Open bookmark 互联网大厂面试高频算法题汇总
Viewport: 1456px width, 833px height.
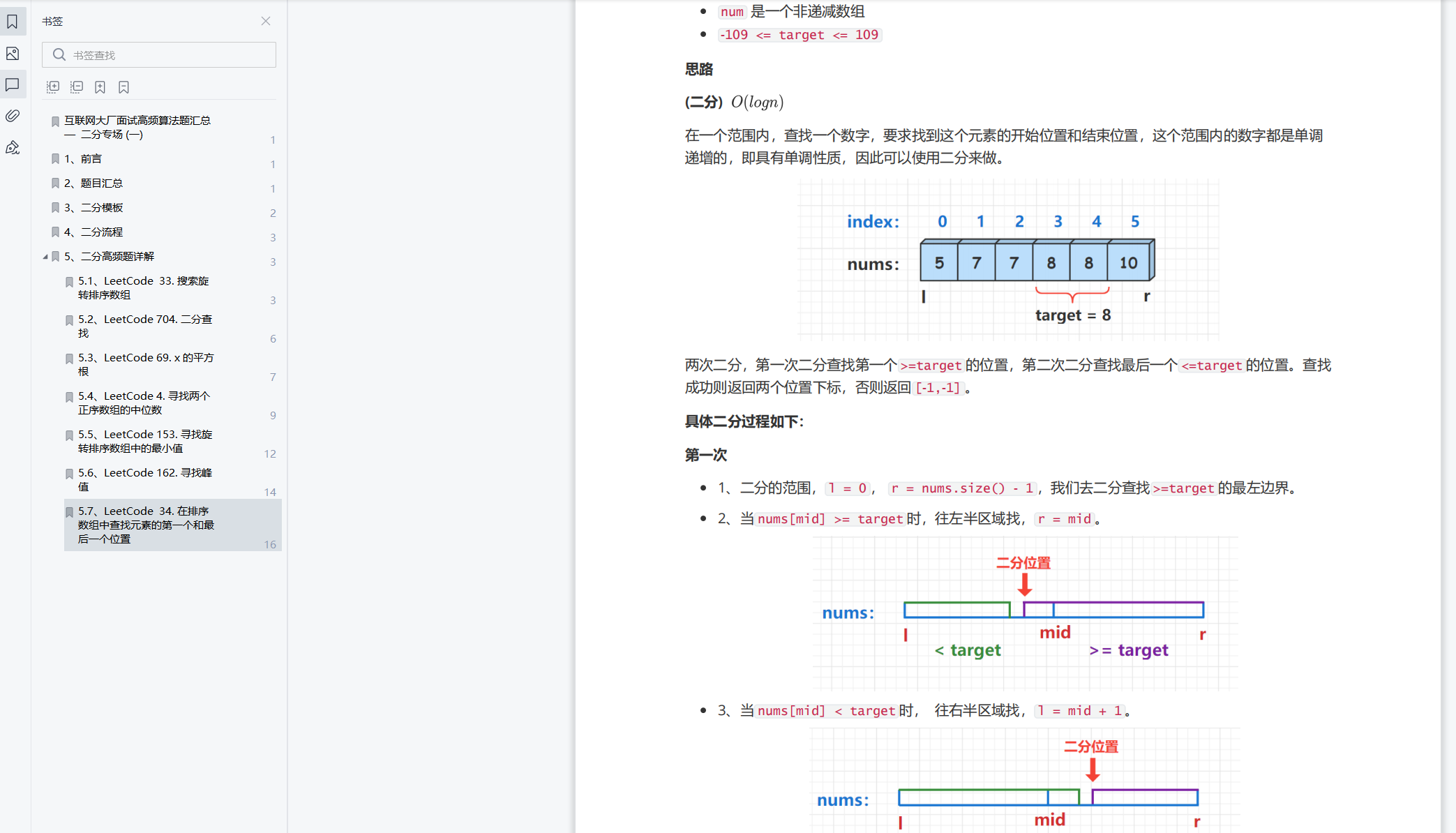coord(137,127)
